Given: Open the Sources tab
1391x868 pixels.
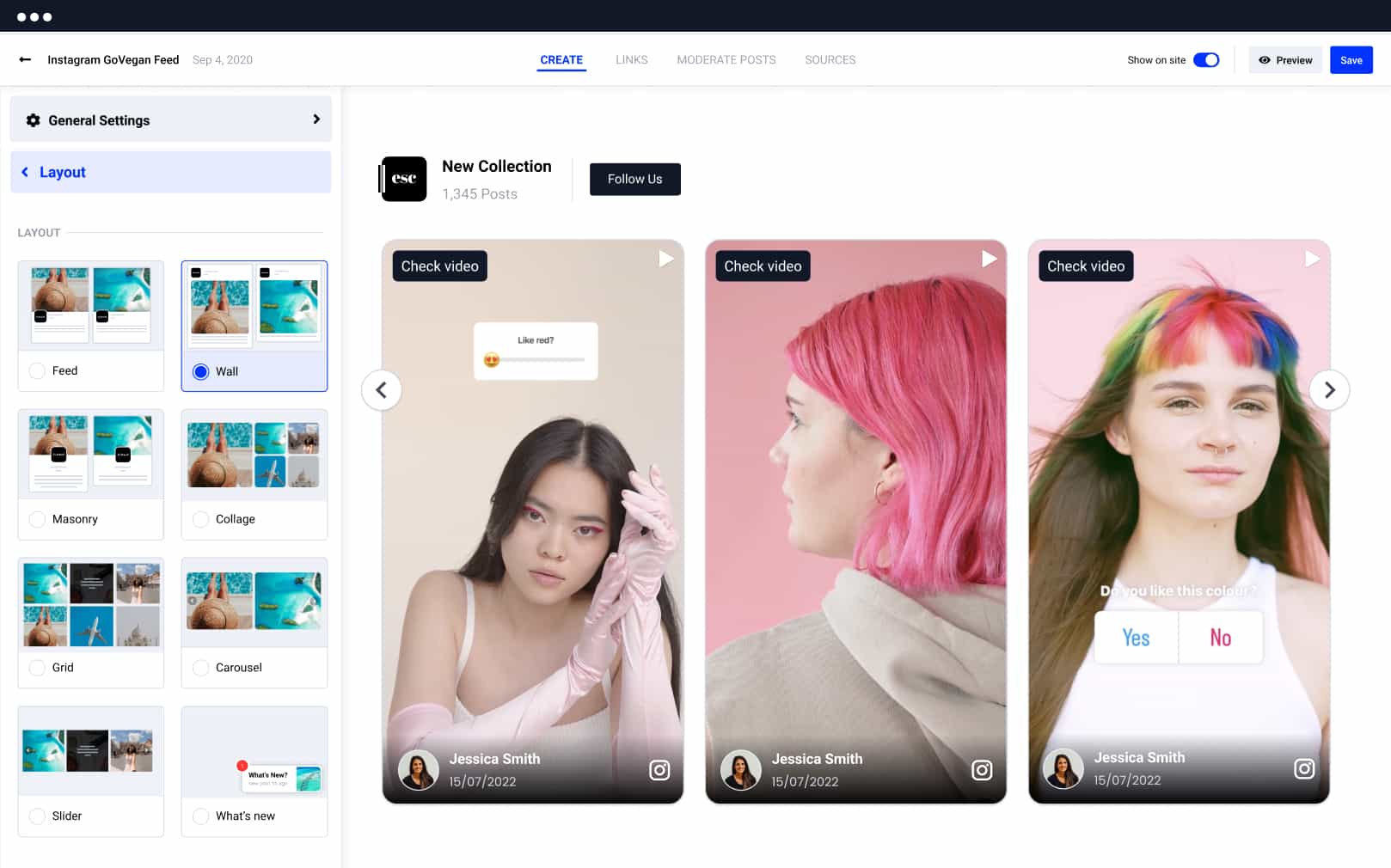Looking at the screenshot, I should coord(830,60).
